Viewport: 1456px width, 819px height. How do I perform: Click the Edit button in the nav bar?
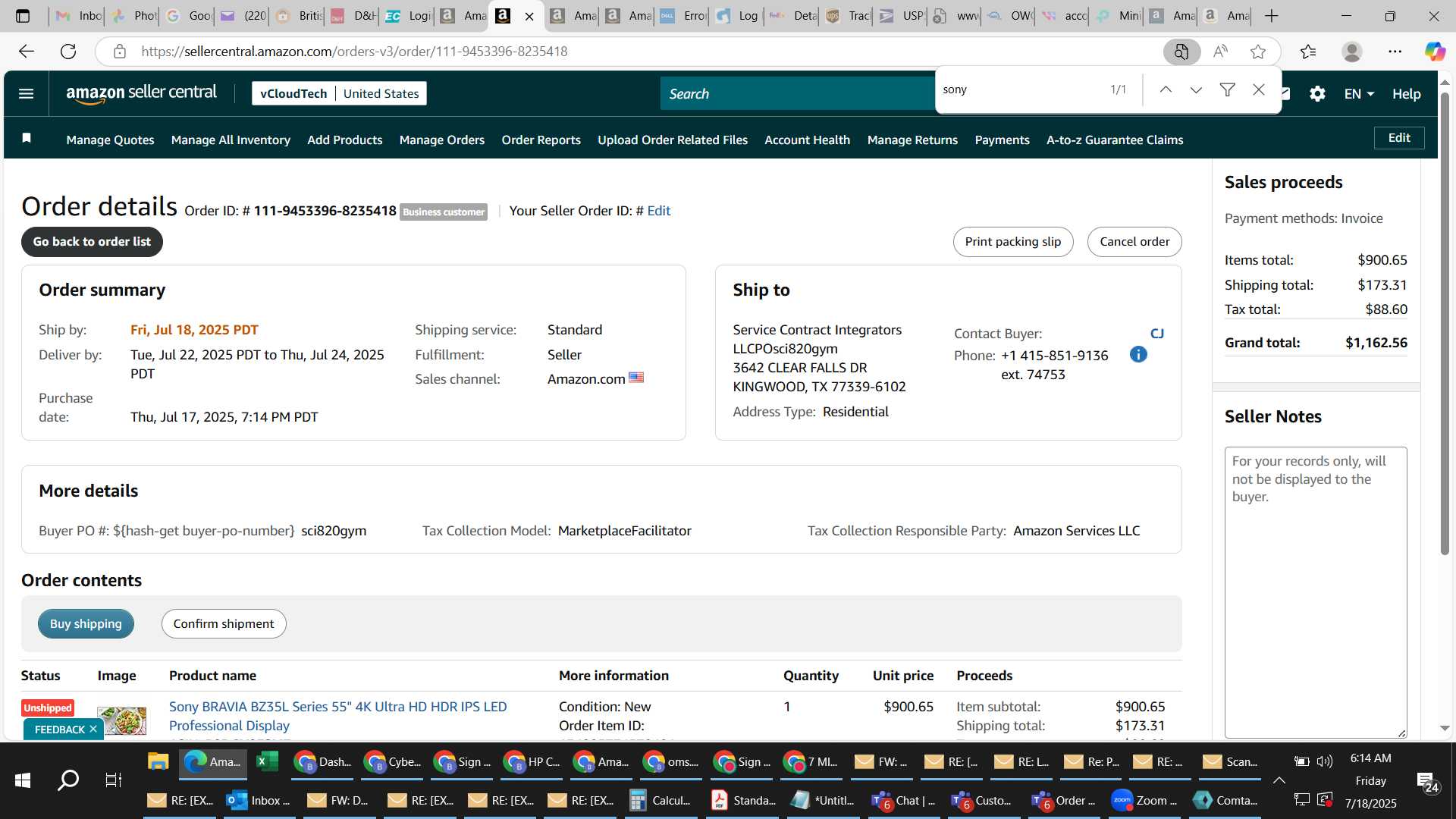pos(1399,138)
